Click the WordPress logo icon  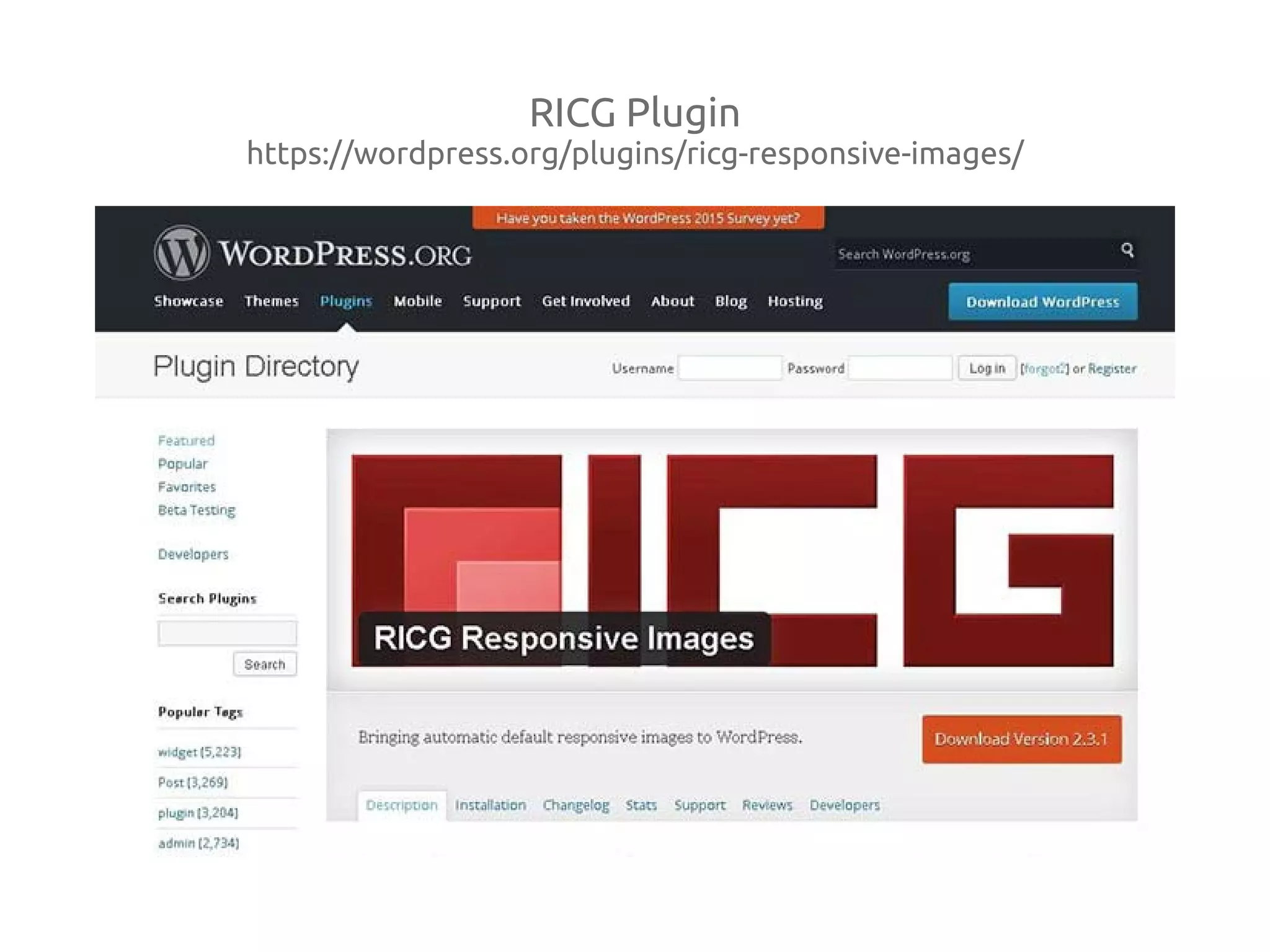(182, 252)
